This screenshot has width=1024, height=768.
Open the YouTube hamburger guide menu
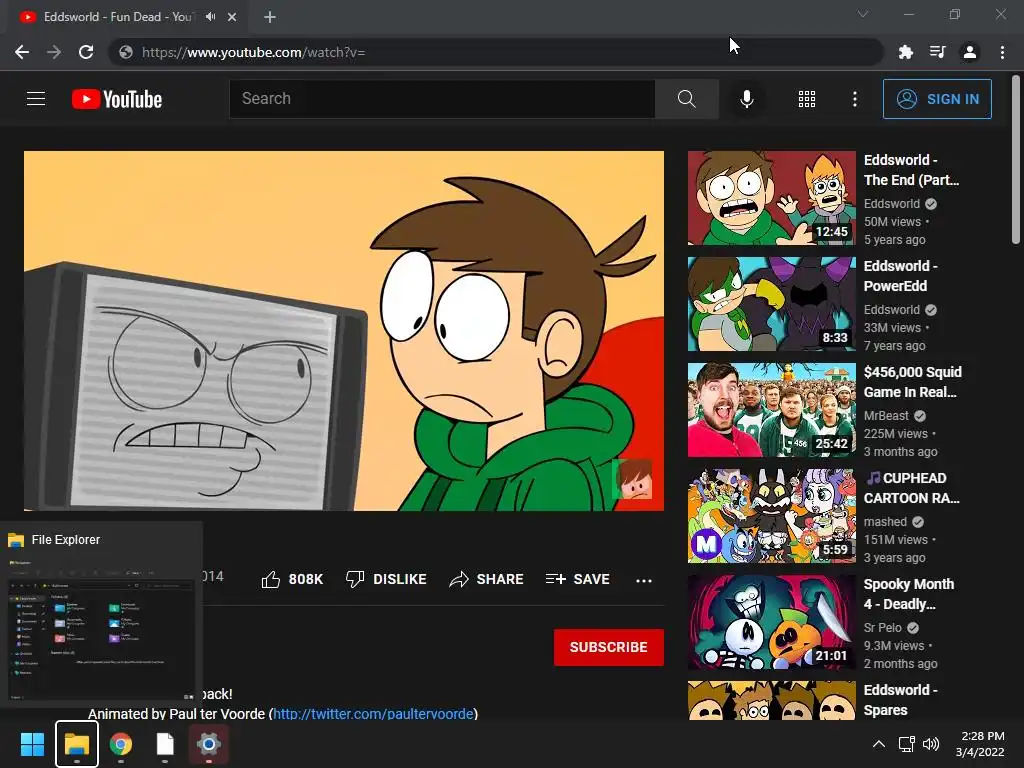[36, 99]
